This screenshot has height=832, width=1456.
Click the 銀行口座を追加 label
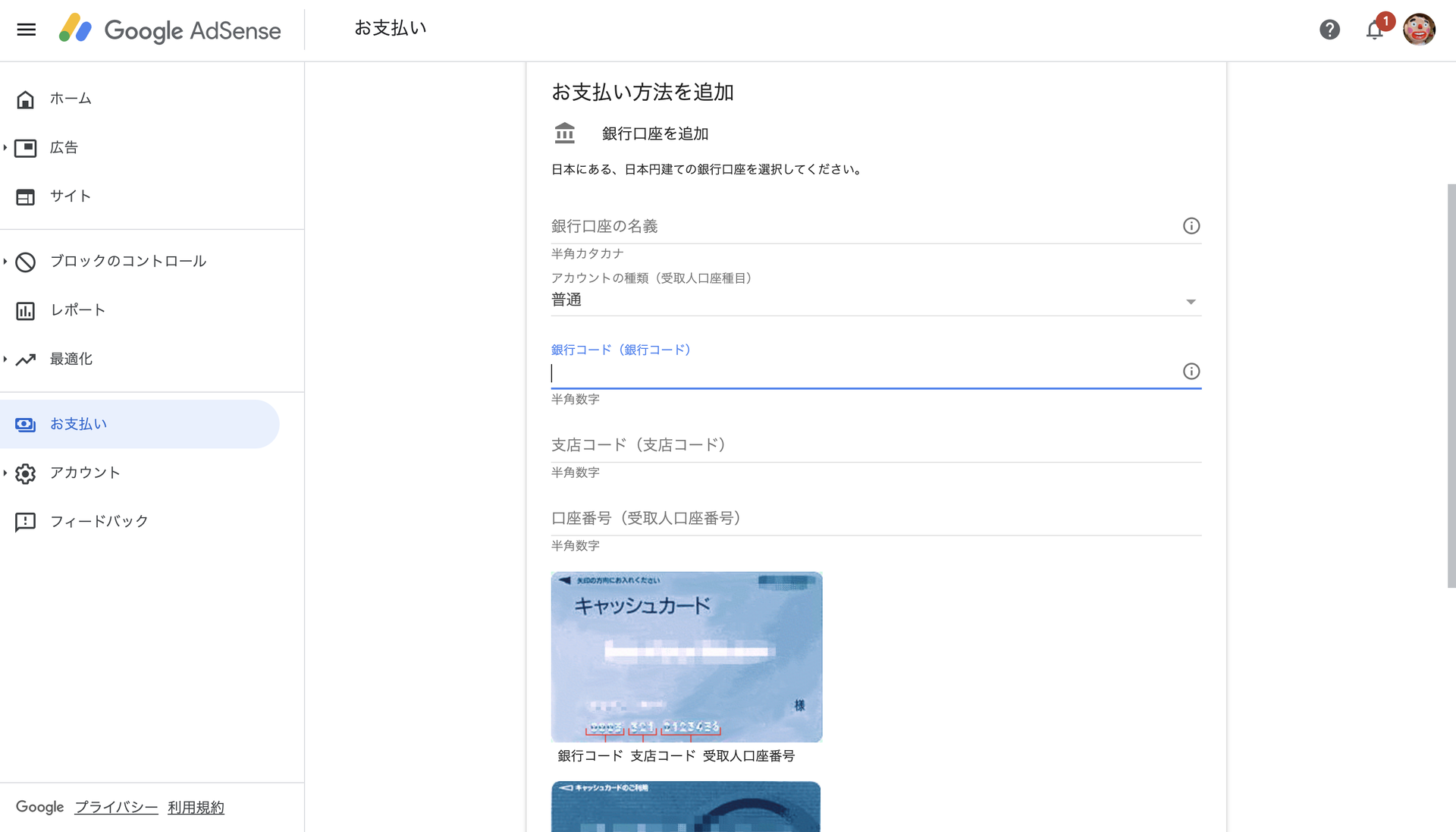click(x=655, y=133)
